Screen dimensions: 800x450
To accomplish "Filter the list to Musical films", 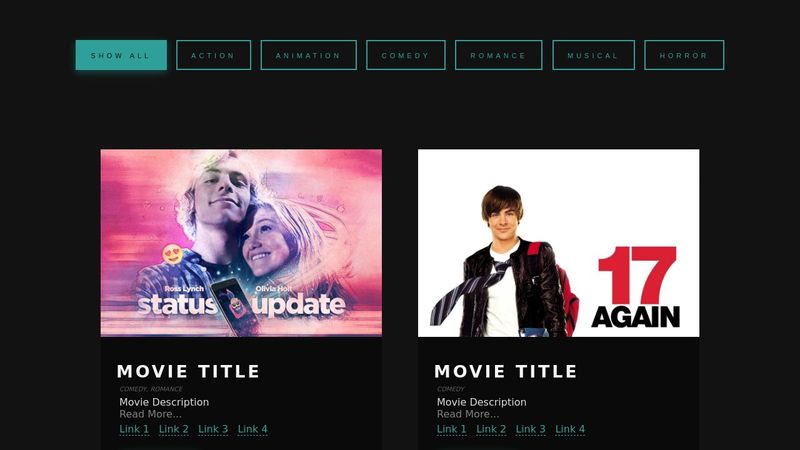I will point(593,55).
